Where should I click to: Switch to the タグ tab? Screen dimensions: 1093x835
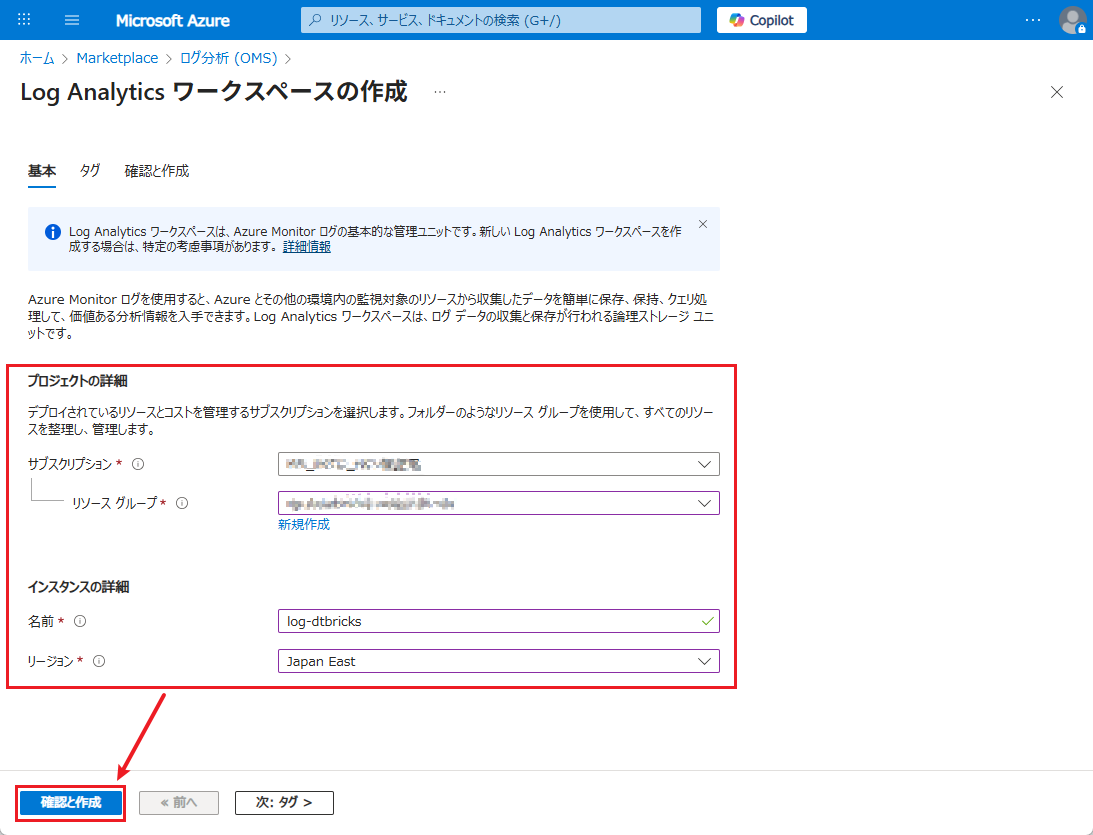tap(90, 171)
